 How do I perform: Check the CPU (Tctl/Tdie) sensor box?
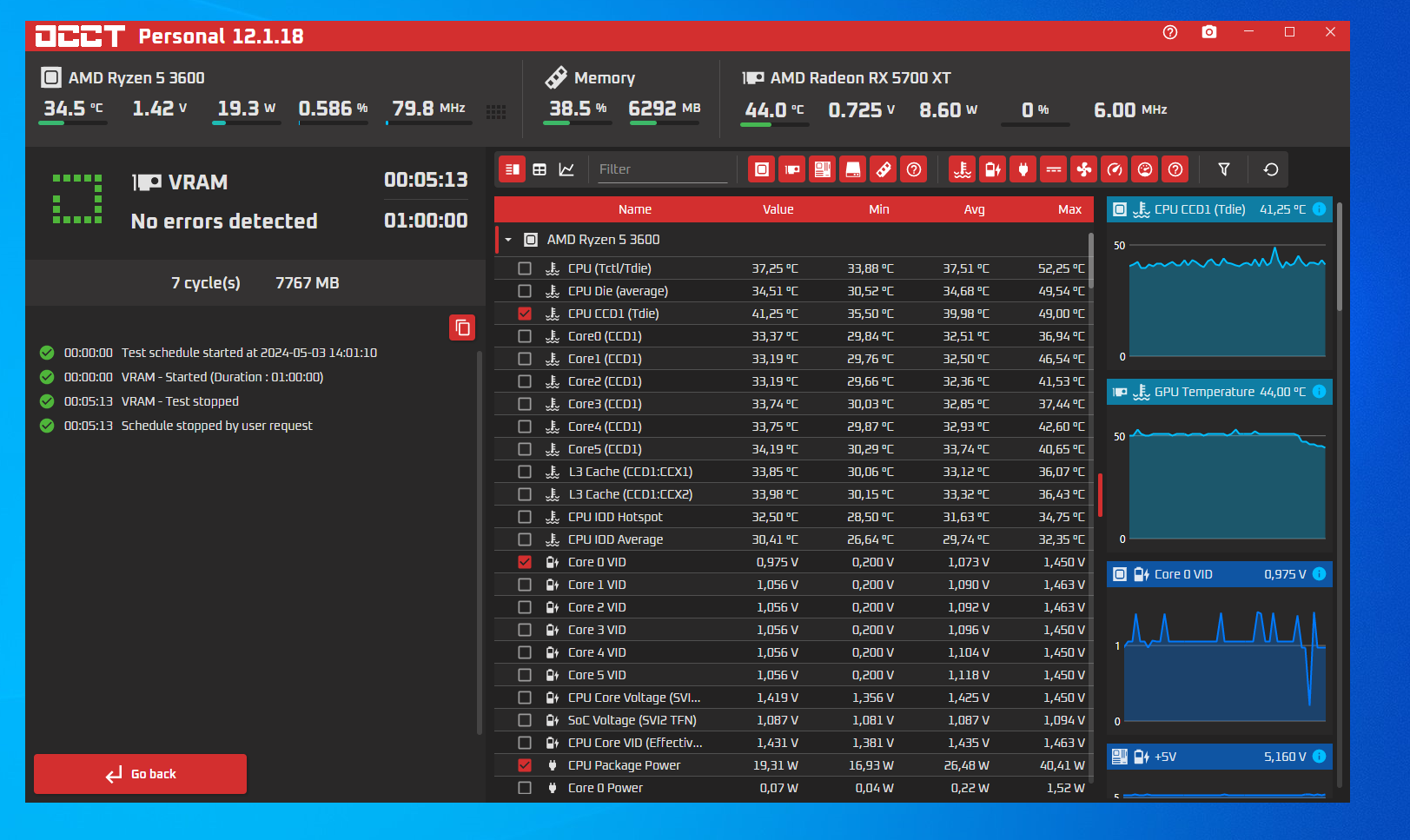pyautogui.click(x=525, y=268)
